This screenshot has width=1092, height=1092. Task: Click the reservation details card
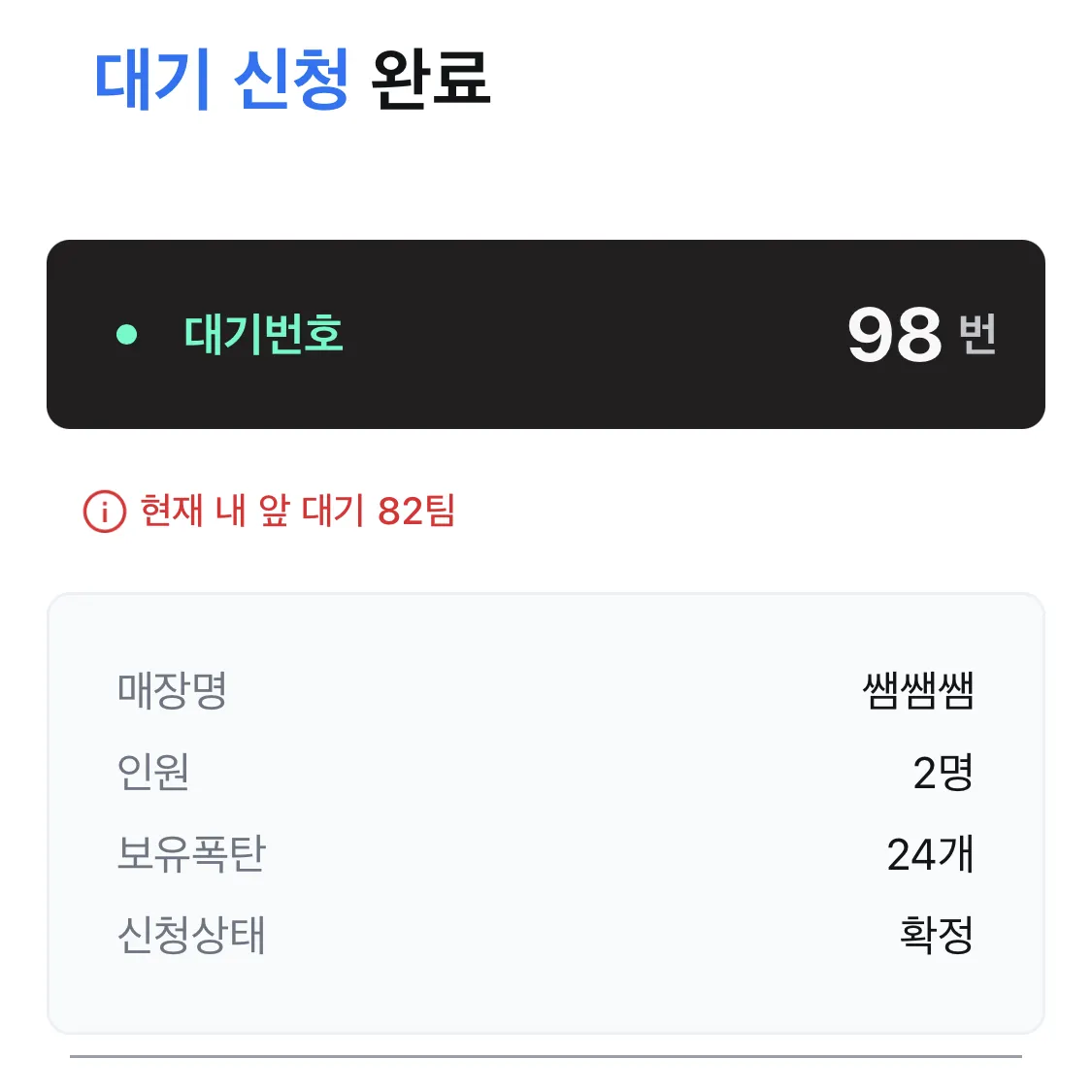point(546,813)
